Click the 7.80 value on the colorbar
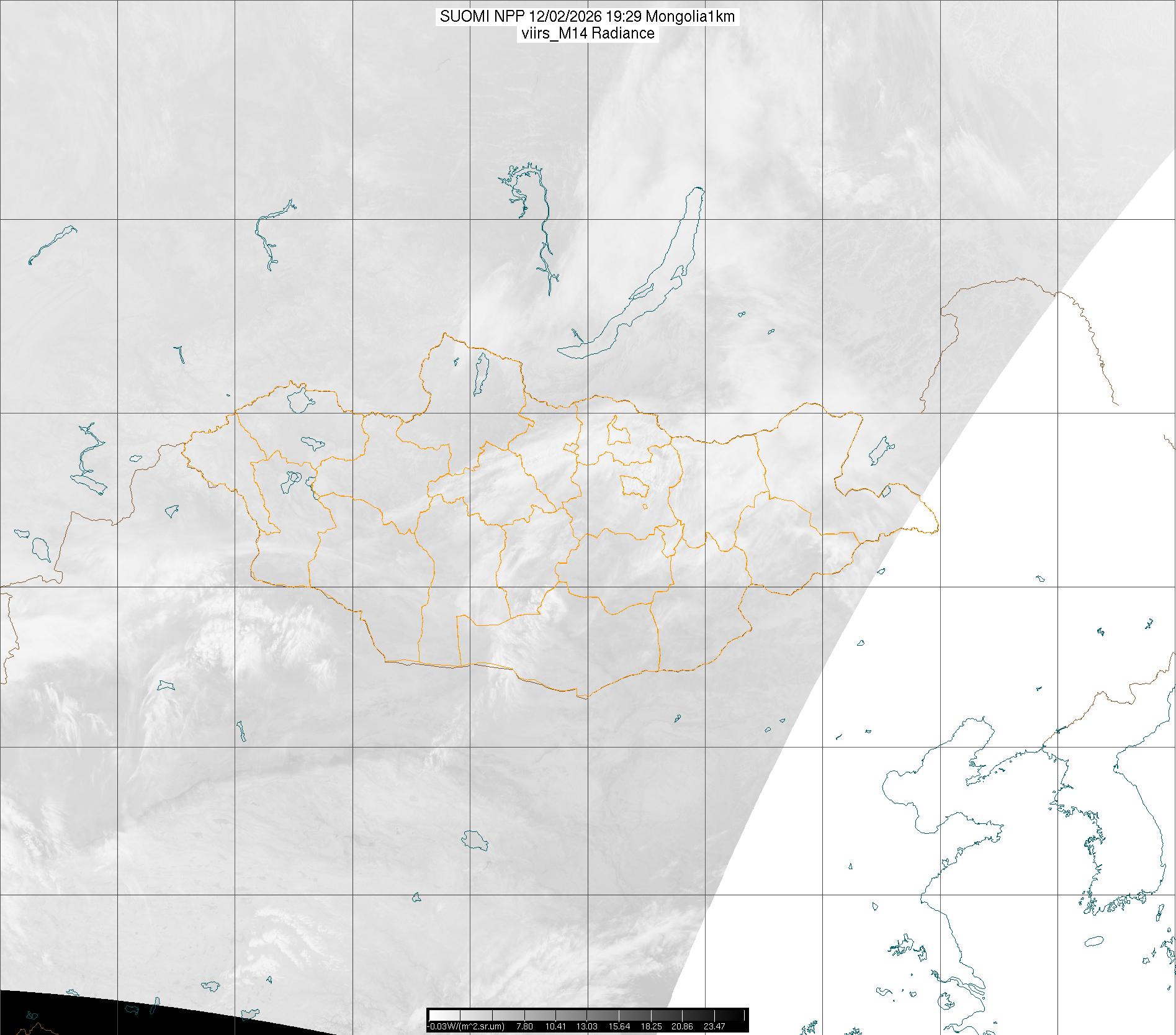 [x=524, y=1026]
